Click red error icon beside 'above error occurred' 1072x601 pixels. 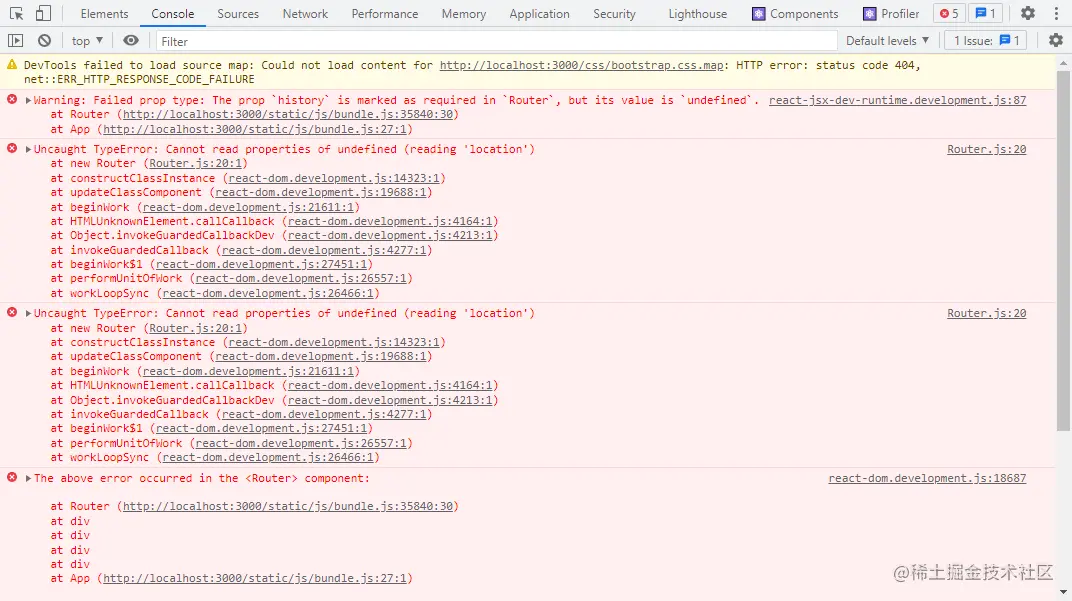(x=12, y=477)
